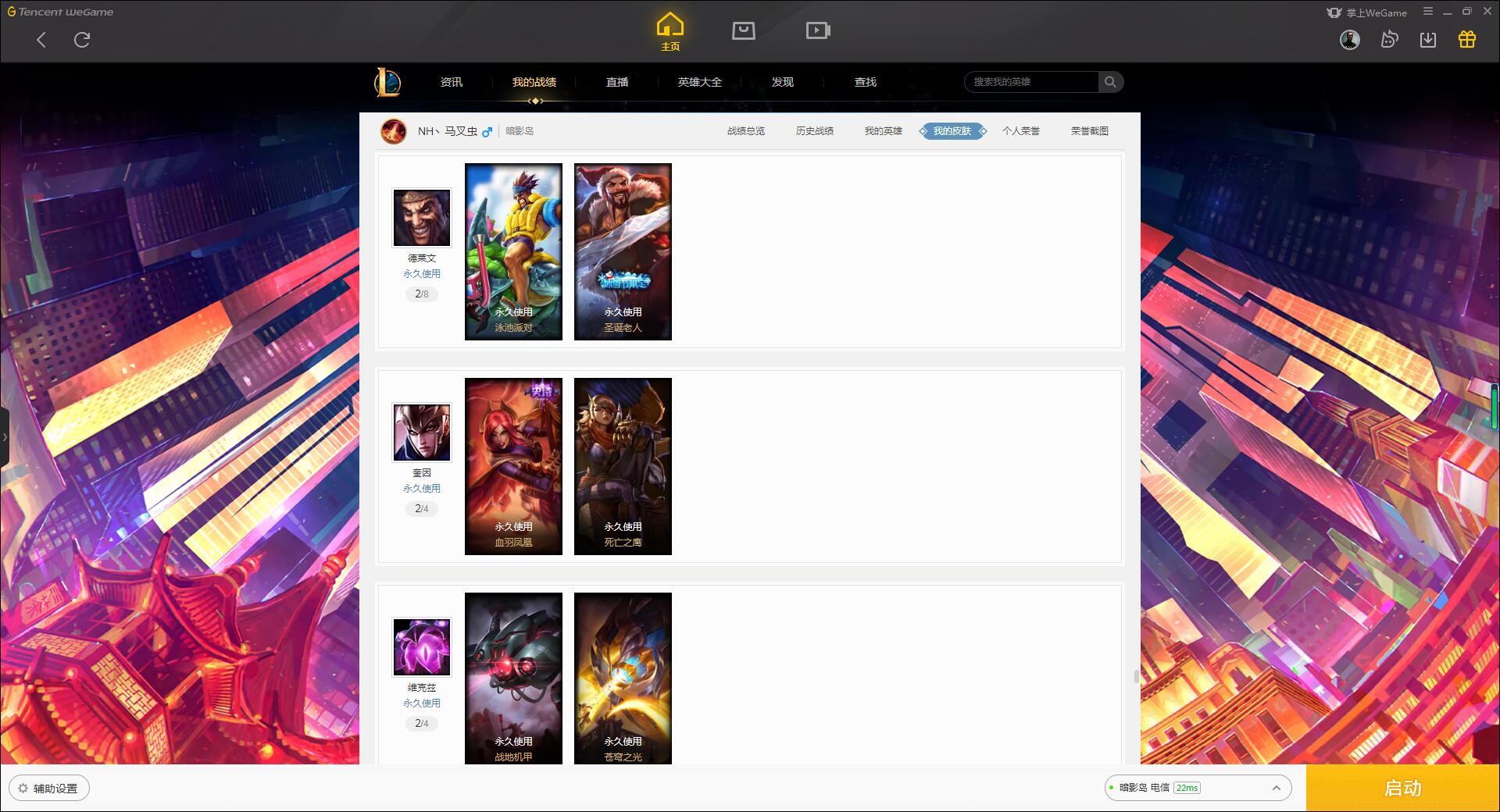This screenshot has width=1500, height=812.
Task: Switch to 我的英雄 sub-tab
Action: (x=884, y=131)
